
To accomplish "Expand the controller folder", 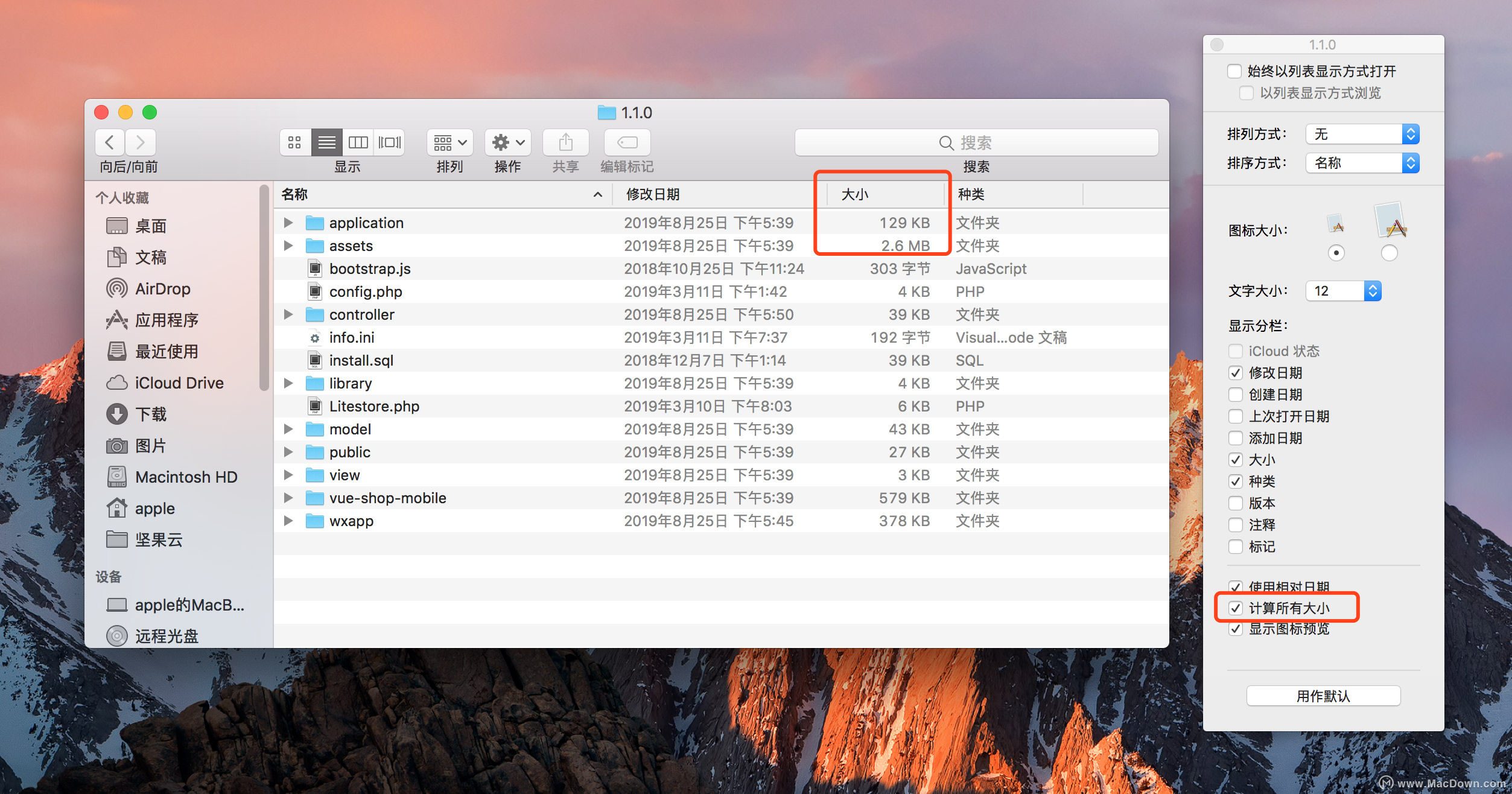I will coord(288,315).
